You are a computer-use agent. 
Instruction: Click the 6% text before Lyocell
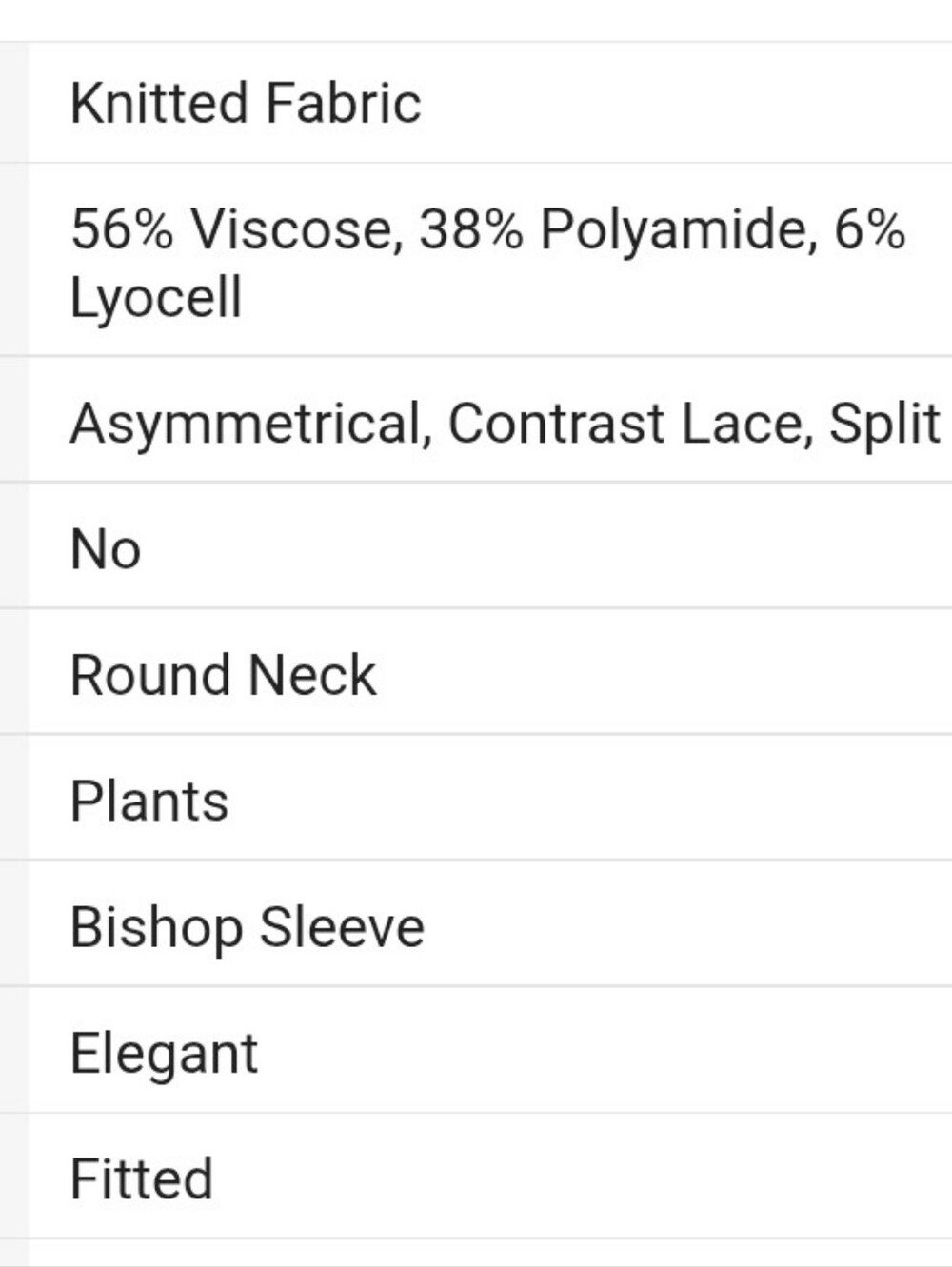coord(869,229)
